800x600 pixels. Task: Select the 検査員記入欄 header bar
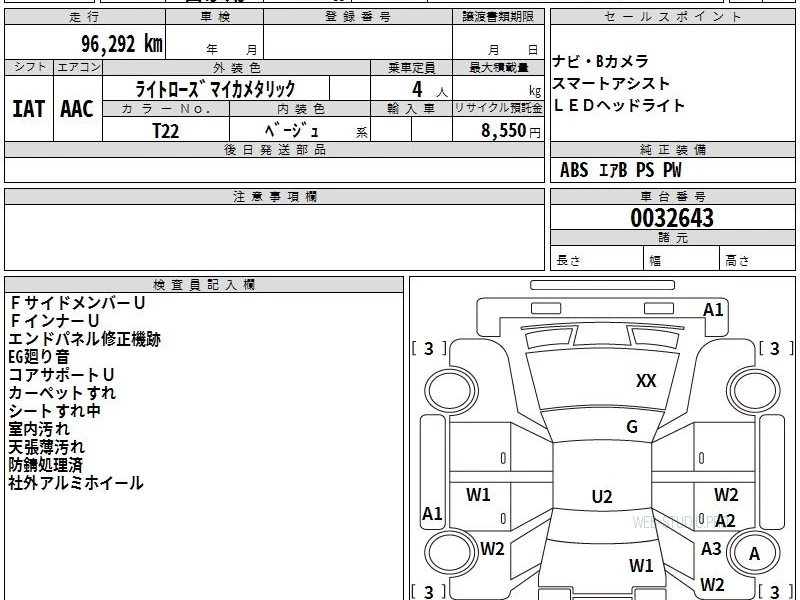204,285
